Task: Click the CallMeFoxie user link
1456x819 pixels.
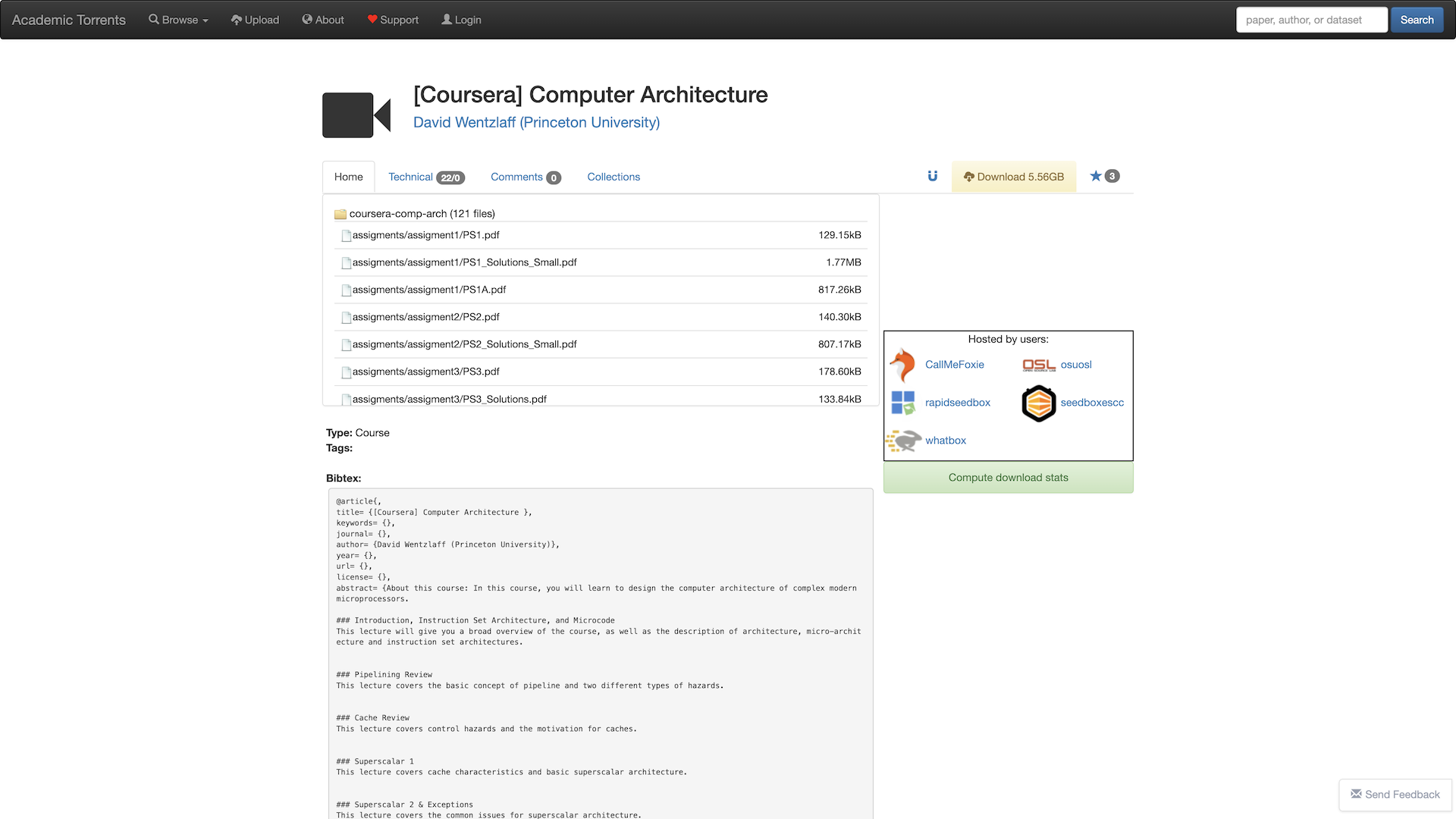Action: [x=954, y=364]
